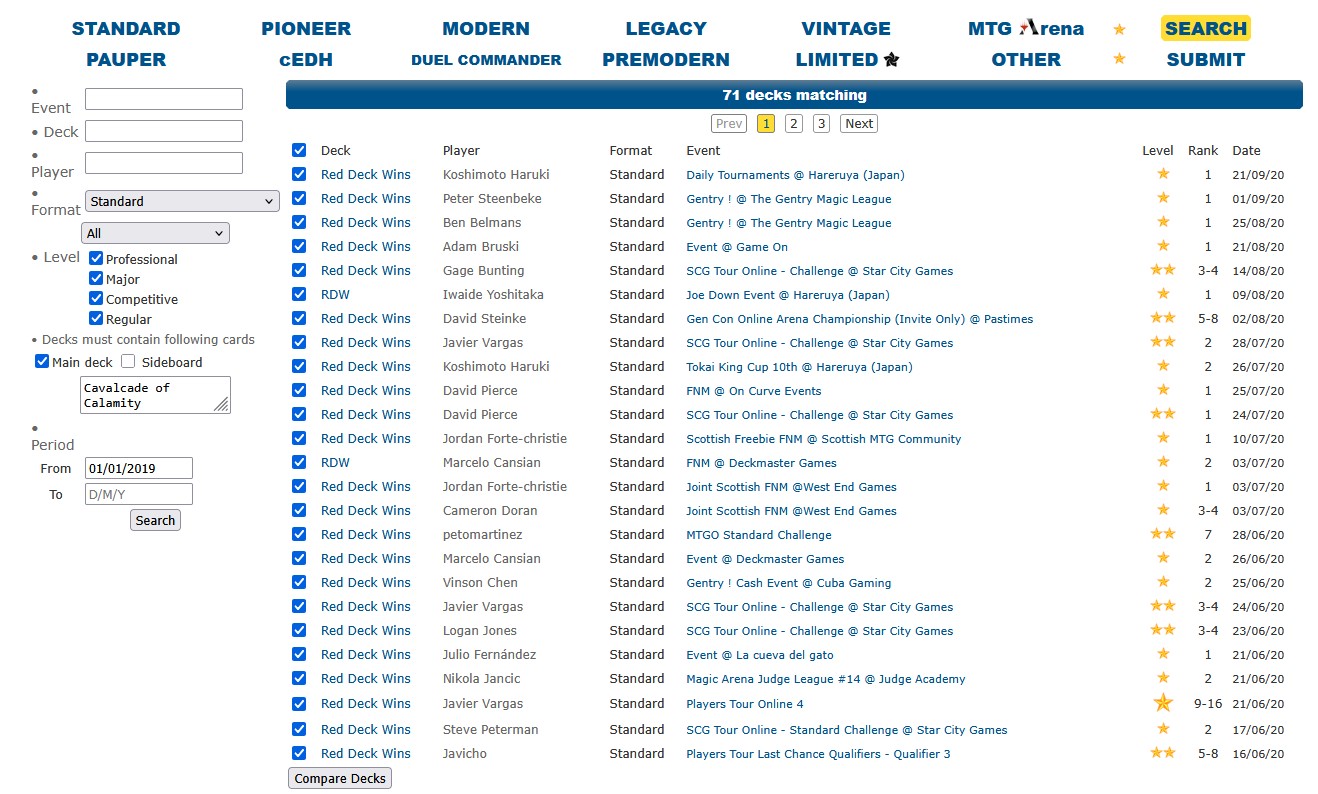1318x794 pixels.
Task: Focus the Event search input field
Action: point(164,99)
